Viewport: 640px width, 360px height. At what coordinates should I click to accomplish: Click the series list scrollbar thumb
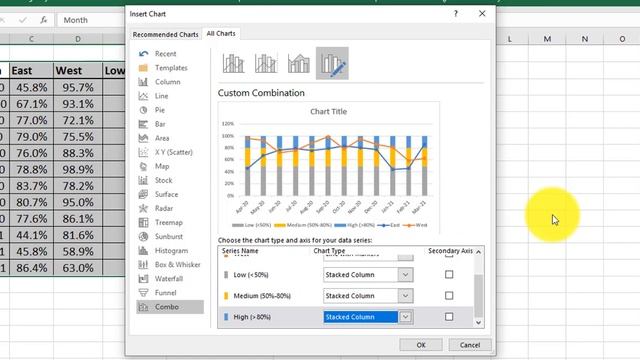478,296
